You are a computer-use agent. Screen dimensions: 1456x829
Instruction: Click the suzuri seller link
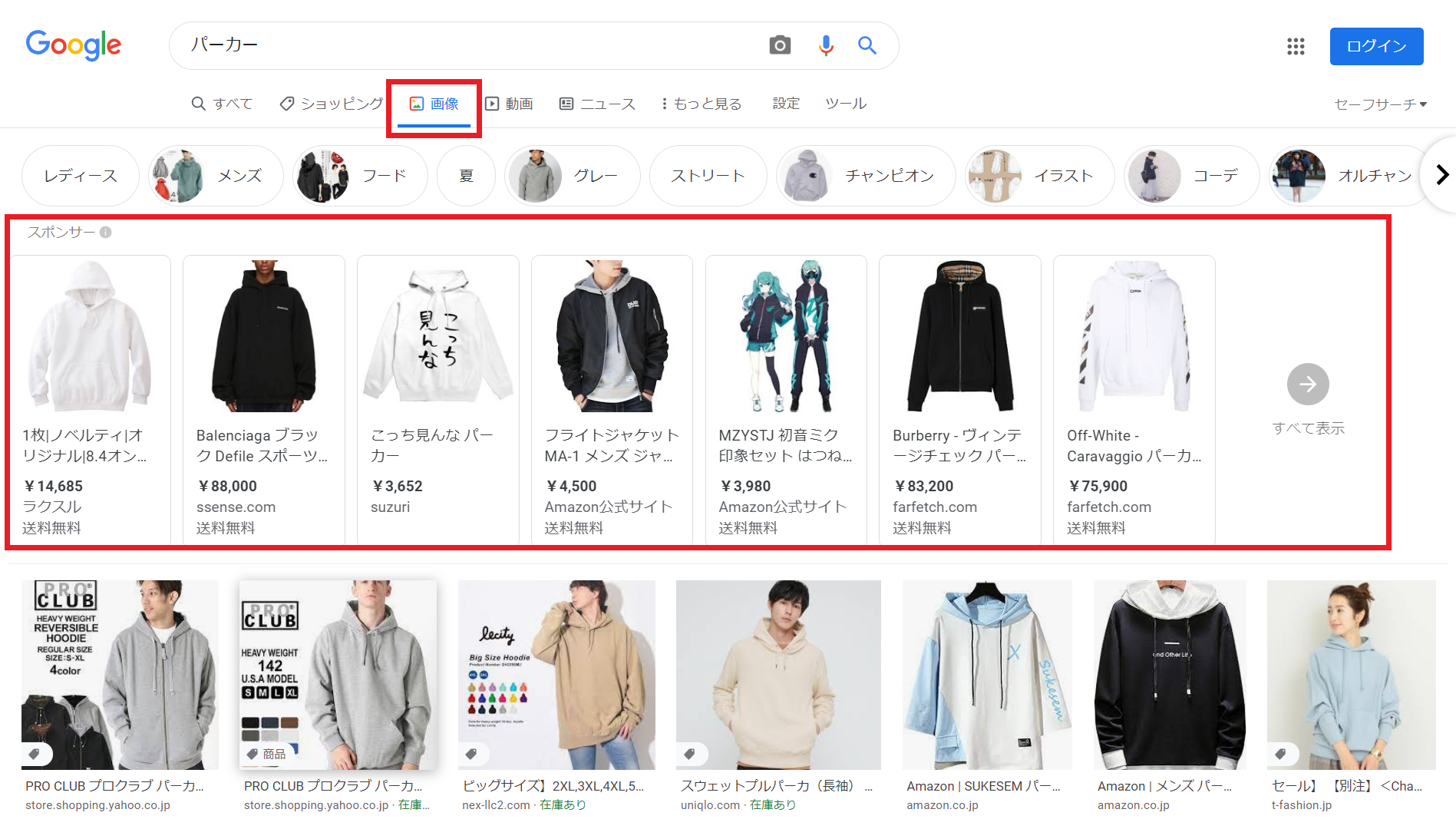[x=391, y=507]
